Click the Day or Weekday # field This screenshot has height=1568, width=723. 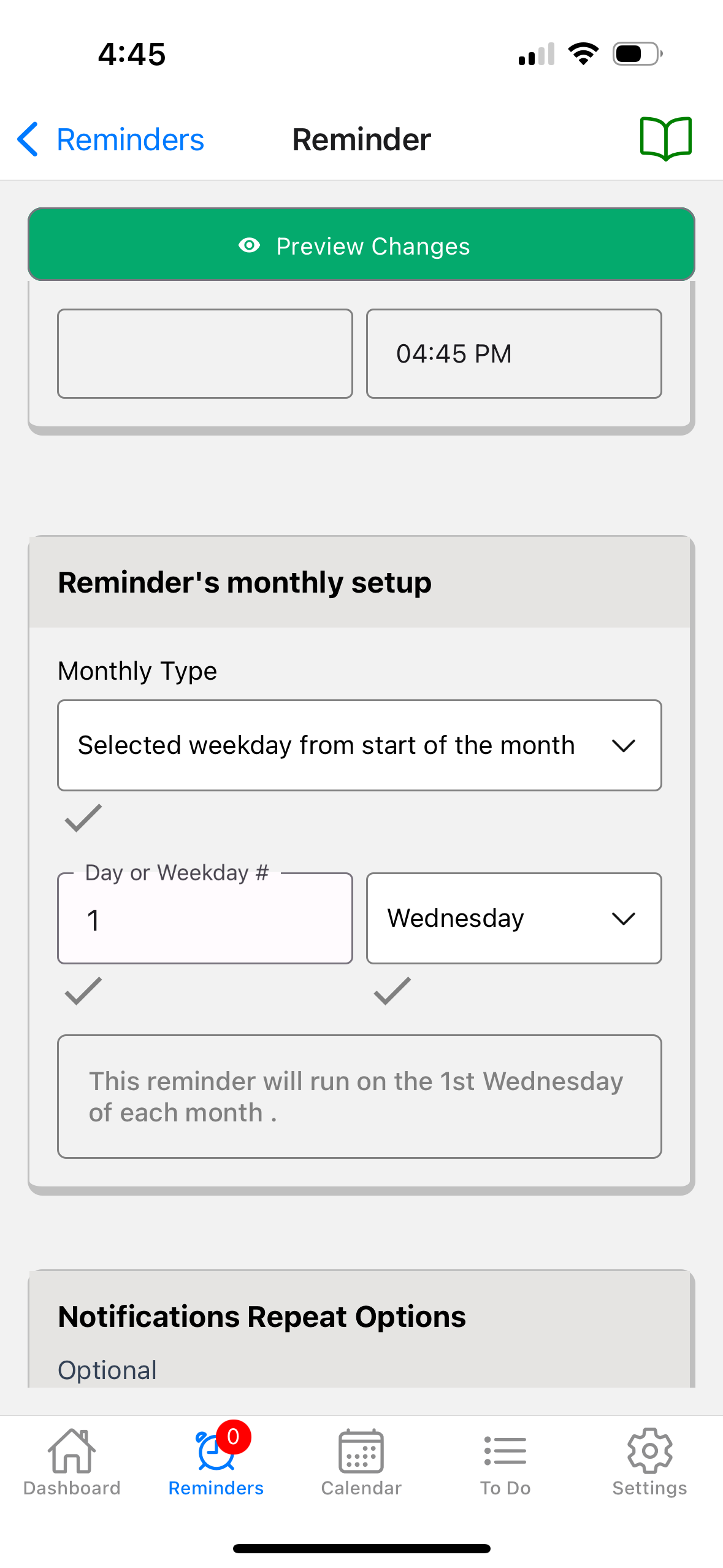click(x=205, y=920)
